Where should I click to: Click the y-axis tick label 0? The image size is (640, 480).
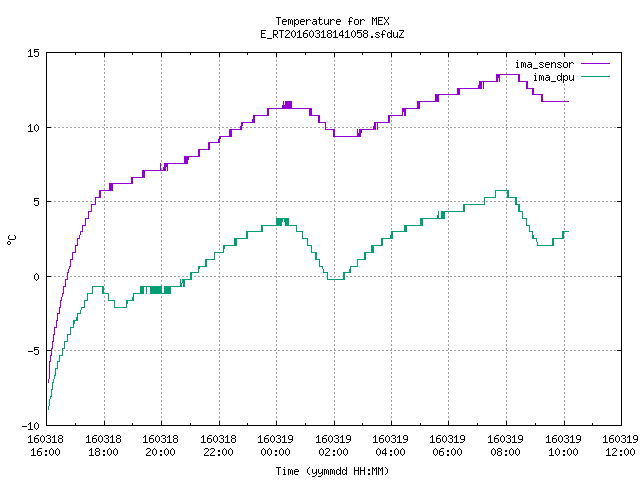(x=36, y=277)
